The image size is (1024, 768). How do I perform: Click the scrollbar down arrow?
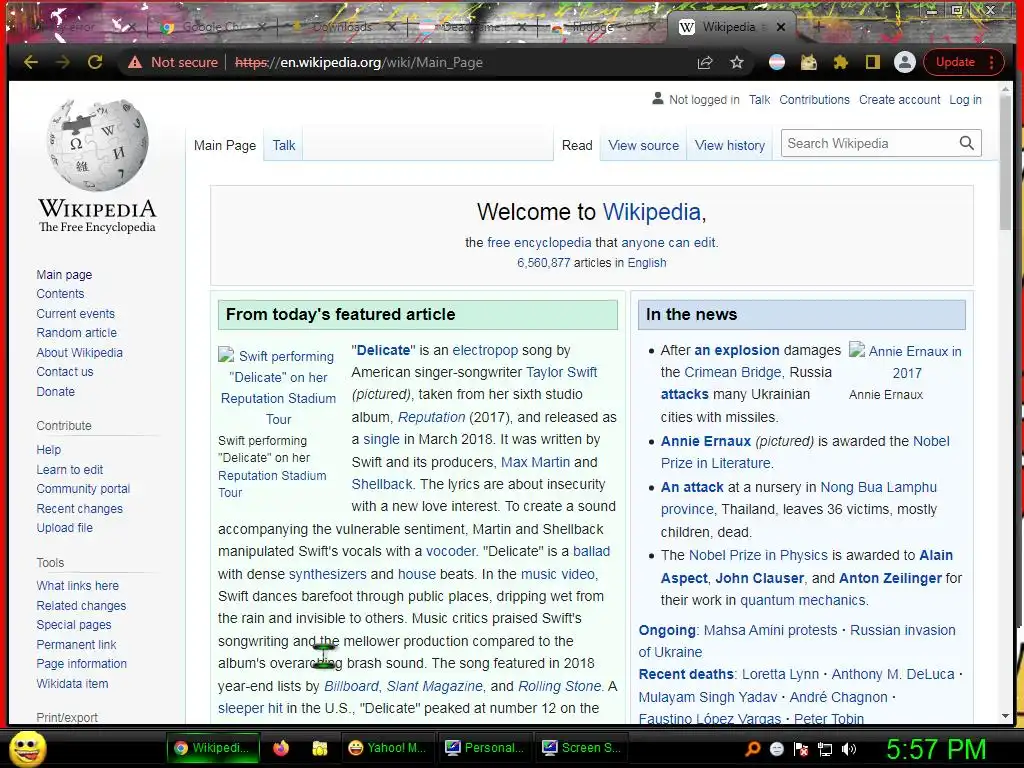[x=1005, y=716]
